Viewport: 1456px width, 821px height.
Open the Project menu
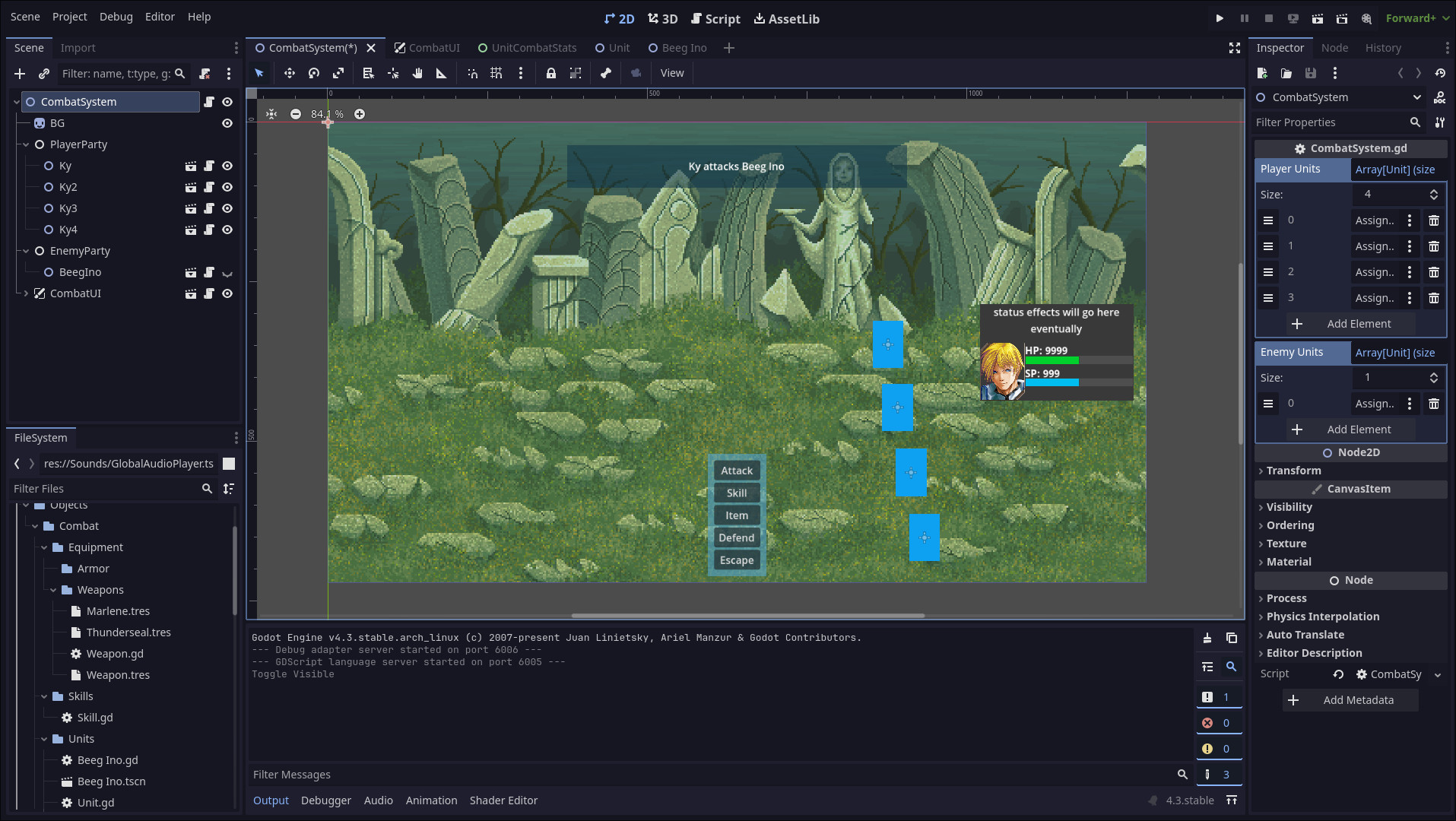click(x=69, y=16)
